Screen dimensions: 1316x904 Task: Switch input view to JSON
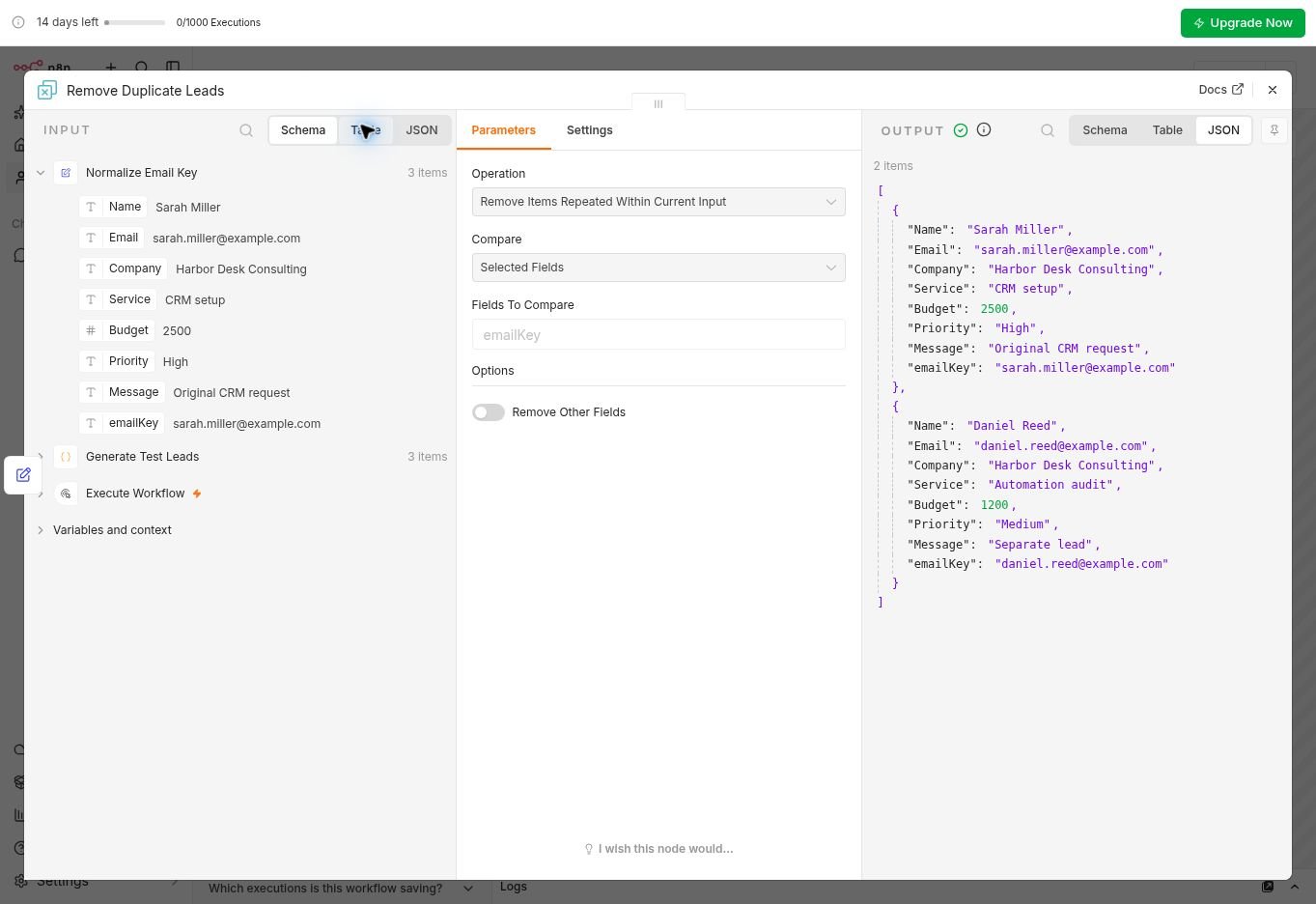point(422,130)
